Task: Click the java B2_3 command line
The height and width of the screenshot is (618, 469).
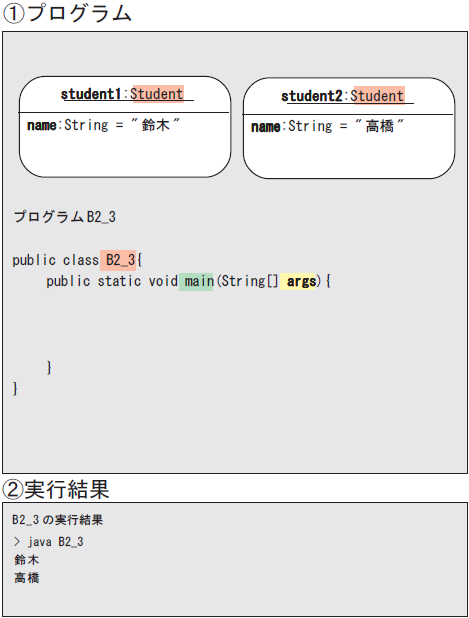Action: 49,542
